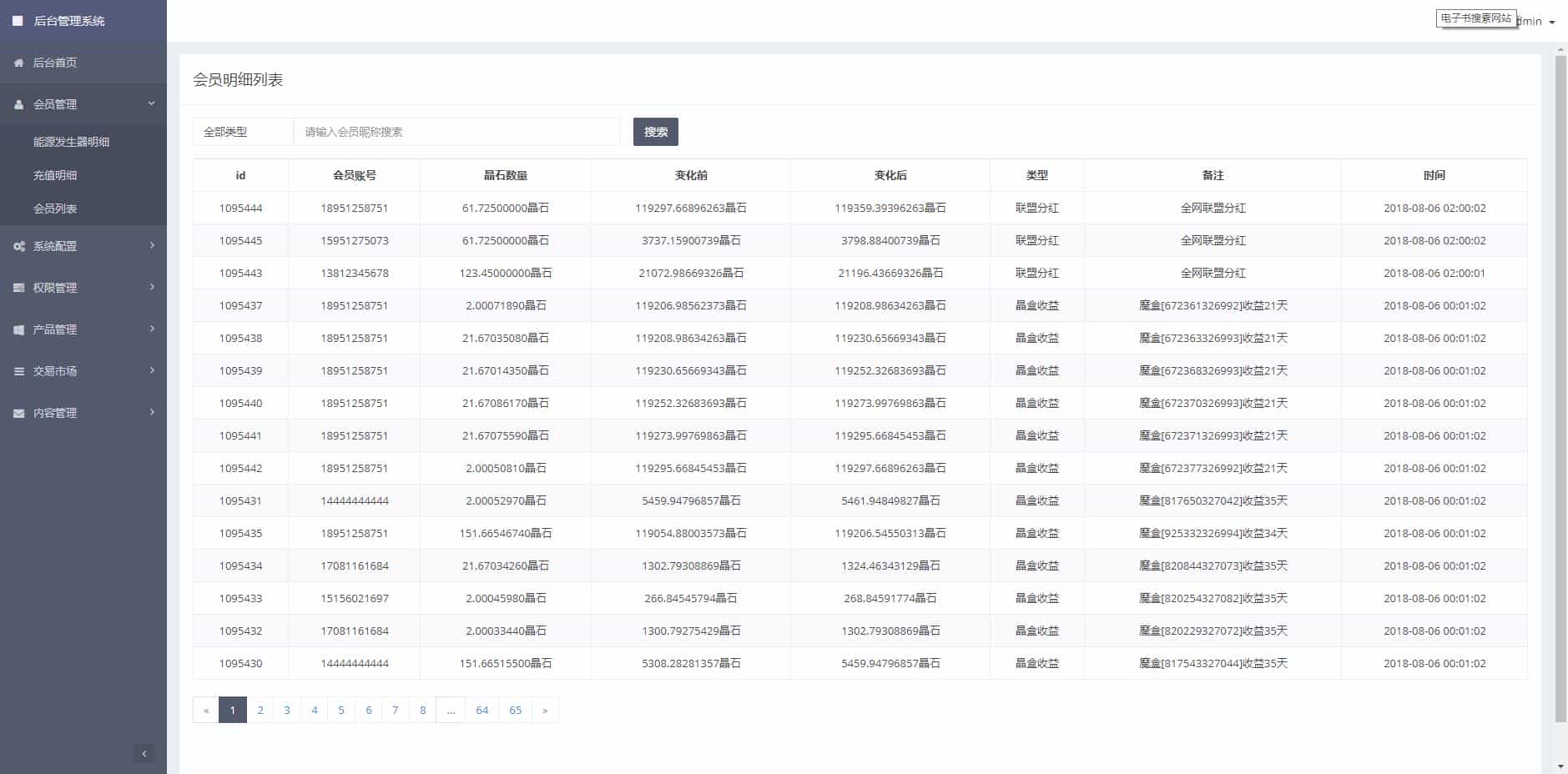The height and width of the screenshot is (774, 1568).
Task: Click the id cell 1095431
Action: coord(240,500)
